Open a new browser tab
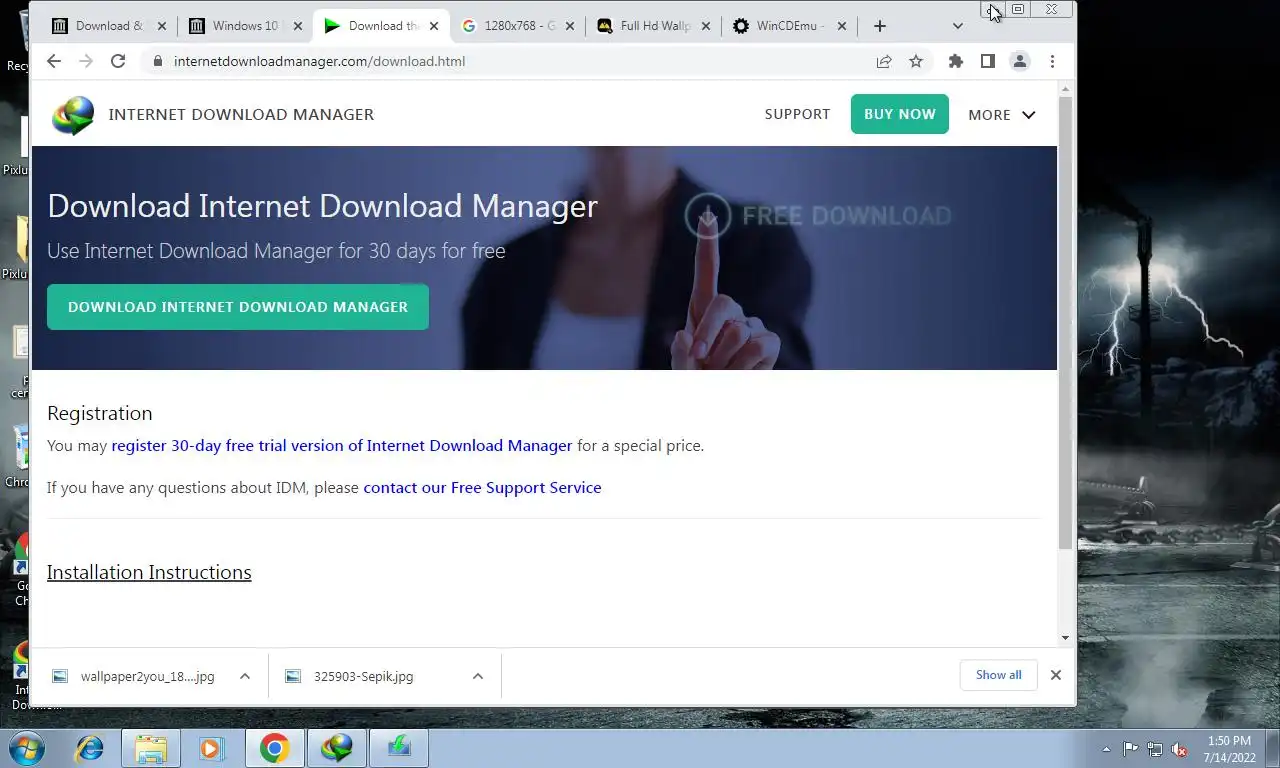The height and width of the screenshot is (768, 1280). (x=880, y=26)
